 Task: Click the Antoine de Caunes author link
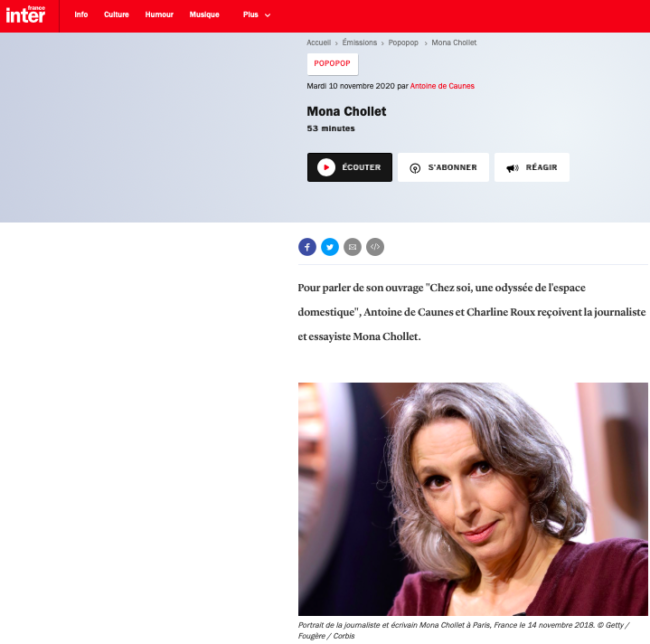(x=442, y=86)
